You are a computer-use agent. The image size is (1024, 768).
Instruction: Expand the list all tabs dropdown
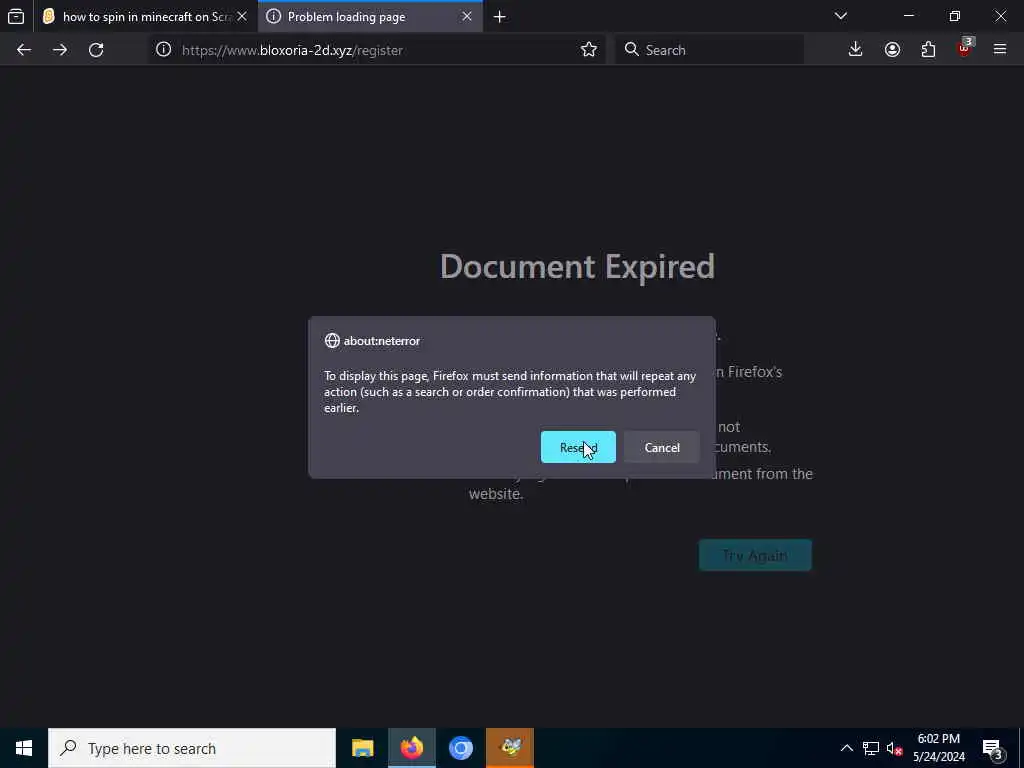tap(841, 16)
